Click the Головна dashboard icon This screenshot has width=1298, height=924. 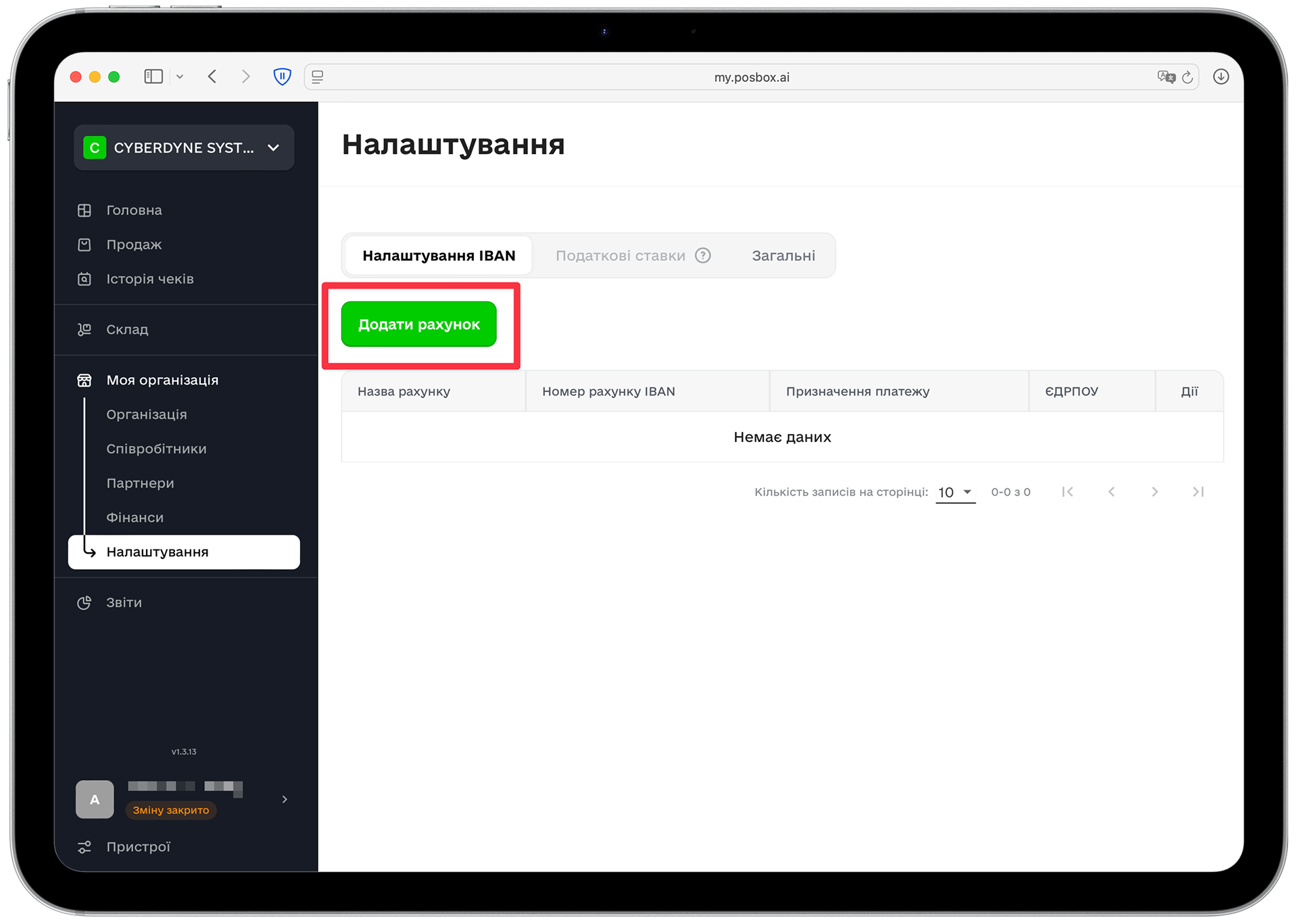85,210
